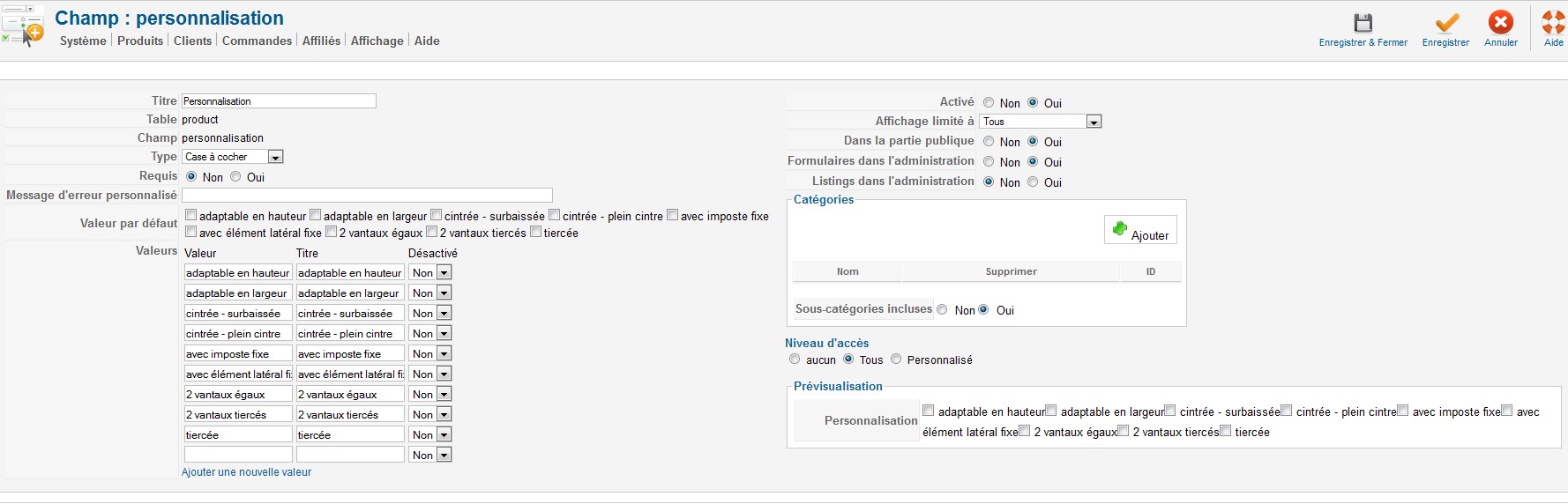Open the Type 'Case à cocher' dropdown
The image size is (1568, 504).
[x=233, y=157]
